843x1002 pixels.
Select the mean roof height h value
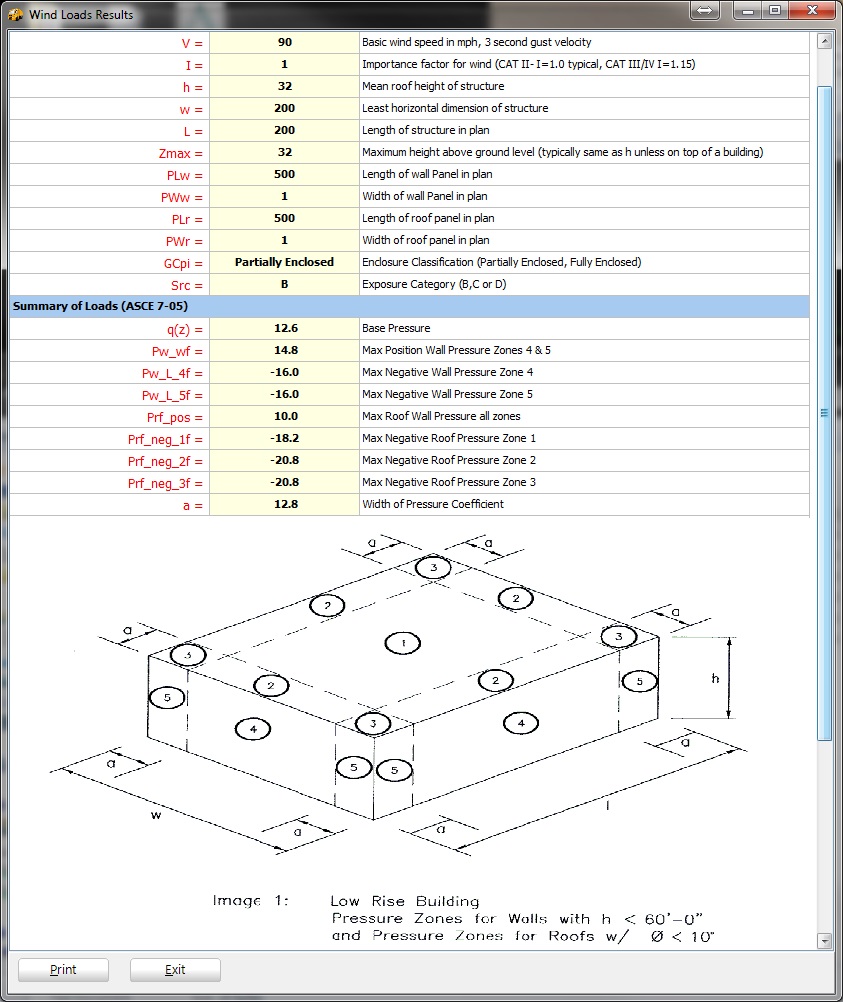click(284, 86)
